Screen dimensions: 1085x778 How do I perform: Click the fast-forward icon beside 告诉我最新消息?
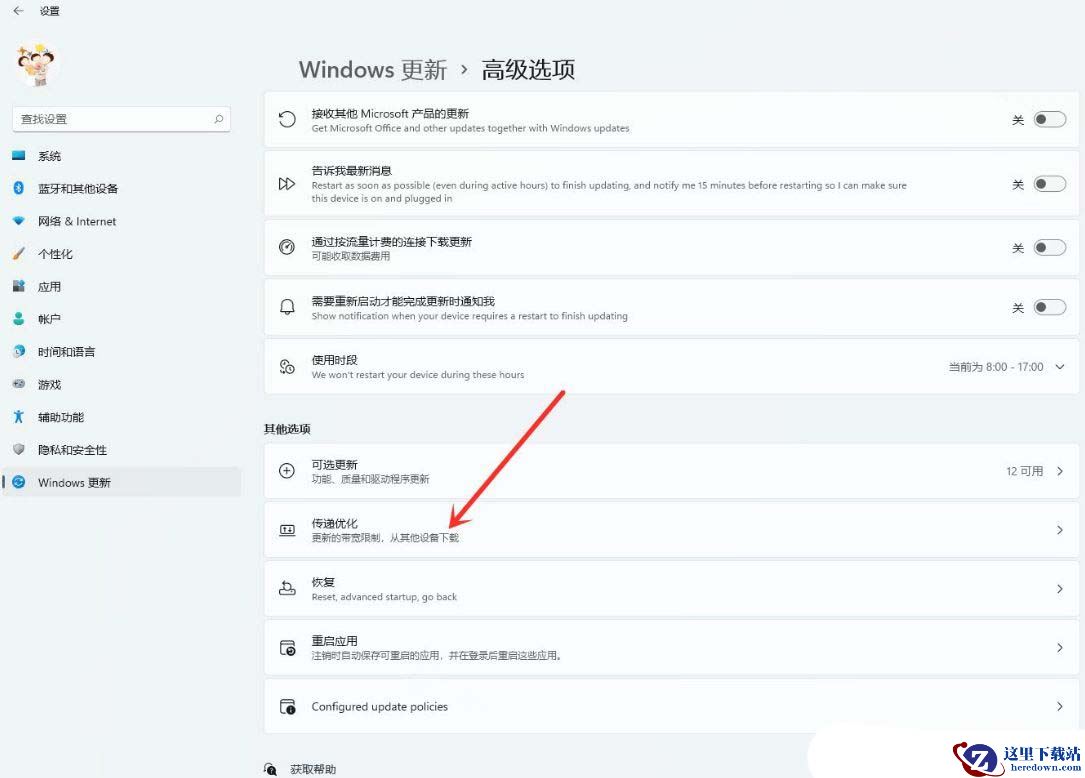click(x=286, y=184)
